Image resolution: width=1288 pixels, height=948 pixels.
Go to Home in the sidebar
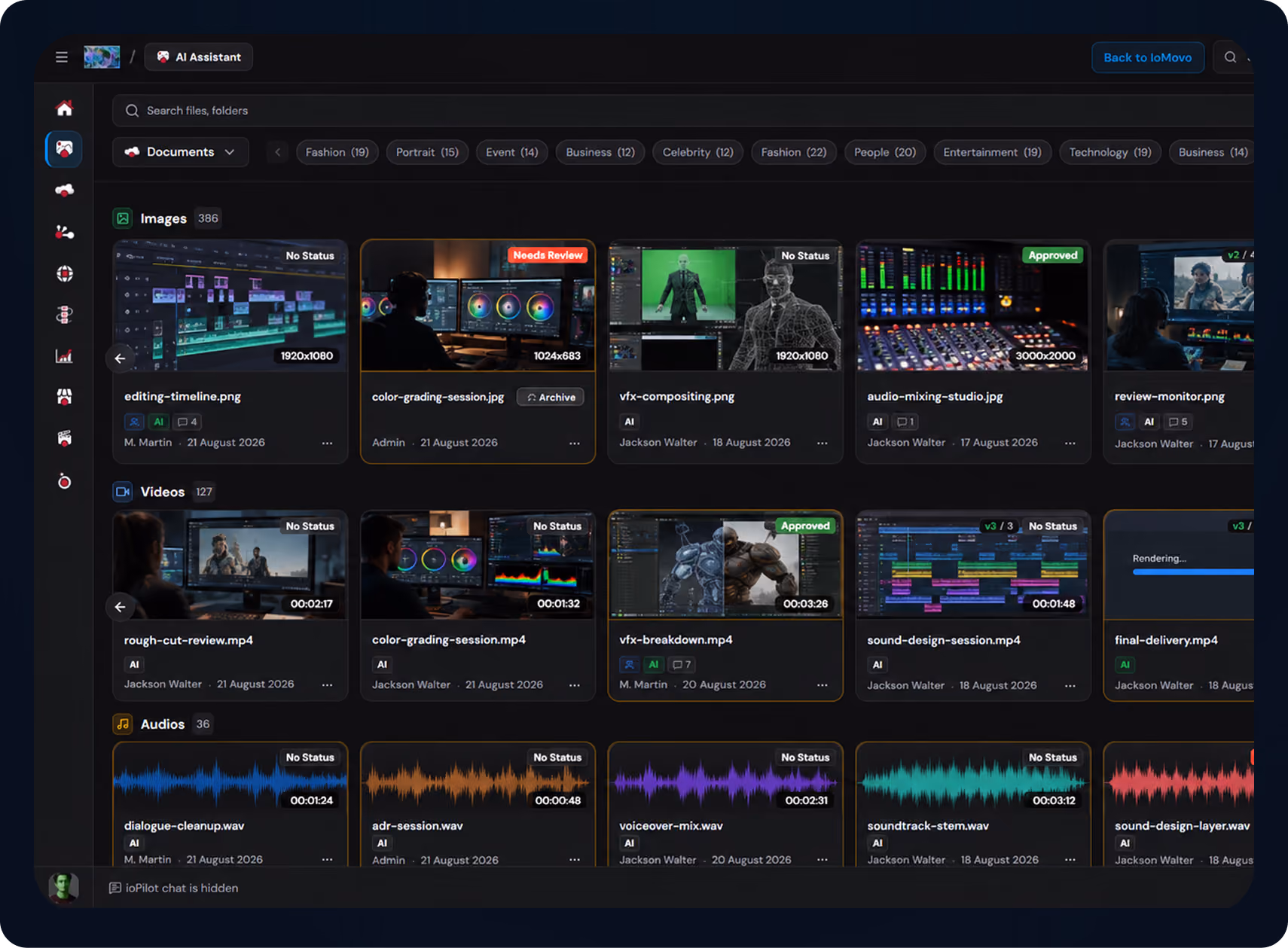65,108
